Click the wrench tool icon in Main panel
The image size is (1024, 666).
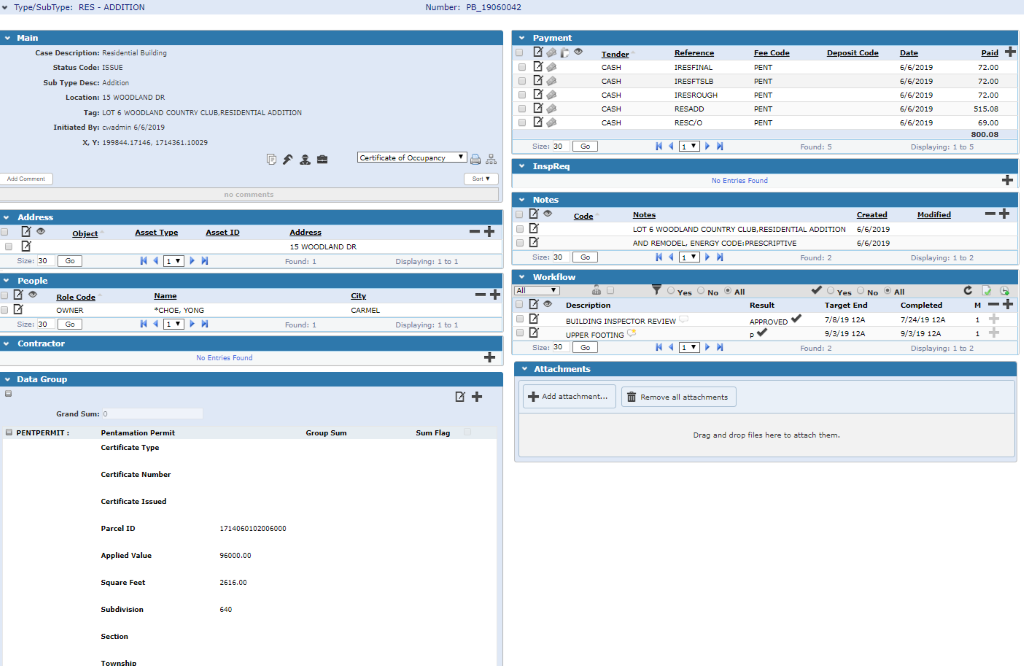288,159
